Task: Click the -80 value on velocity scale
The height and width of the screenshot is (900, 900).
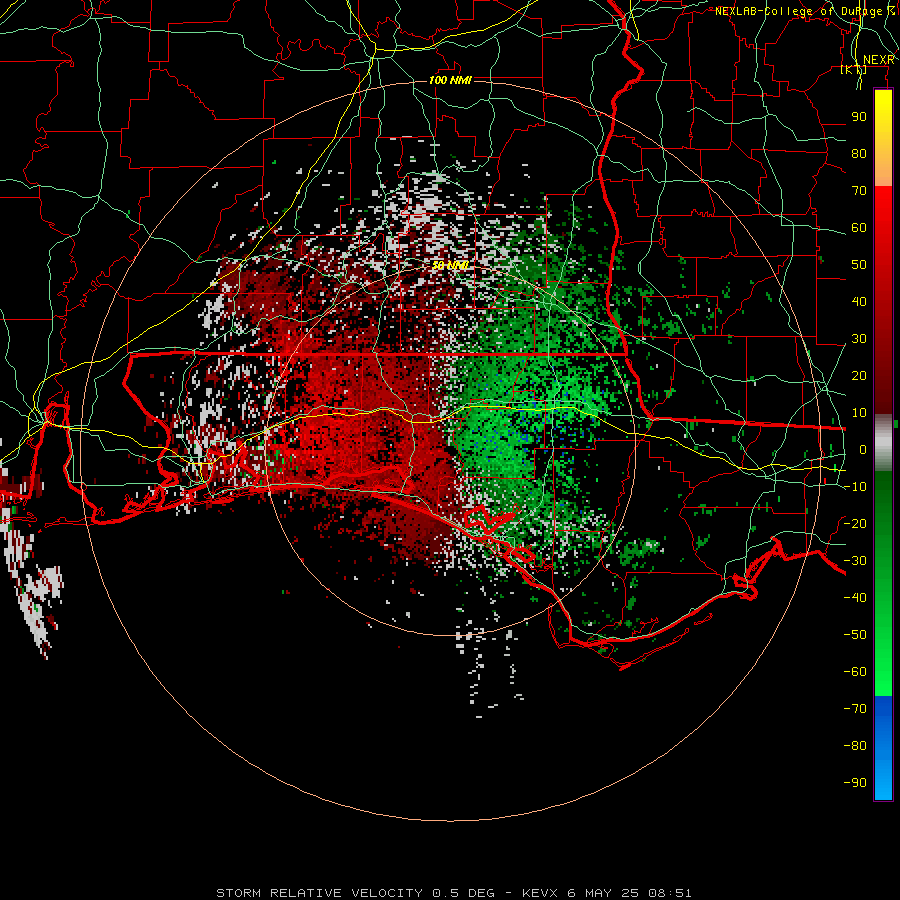Action: [855, 746]
